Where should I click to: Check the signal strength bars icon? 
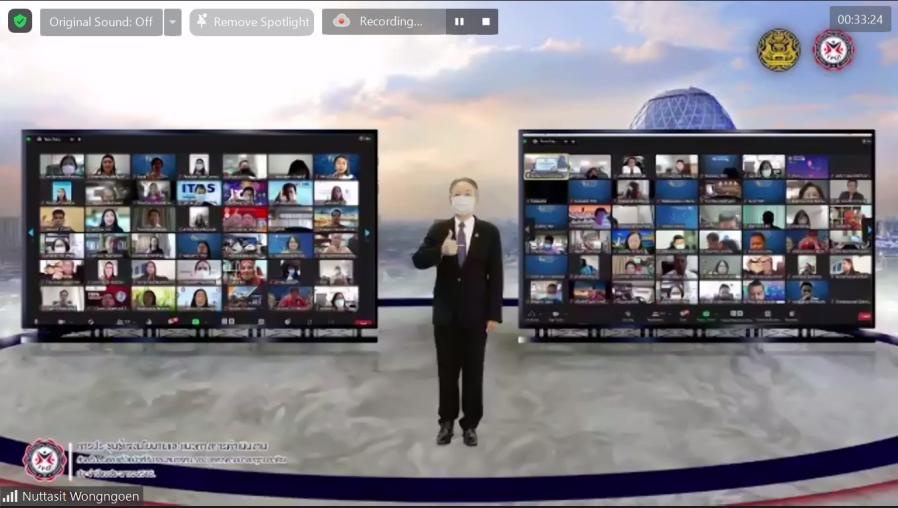tap(10, 497)
